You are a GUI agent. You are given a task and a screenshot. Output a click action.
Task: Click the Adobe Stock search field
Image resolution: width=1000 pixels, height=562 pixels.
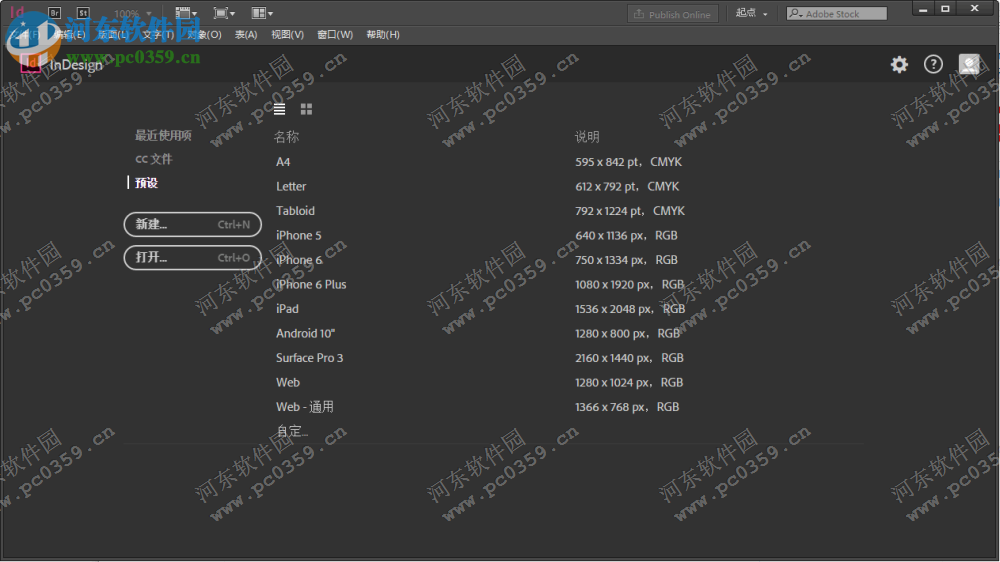pyautogui.click(x=836, y=13)
